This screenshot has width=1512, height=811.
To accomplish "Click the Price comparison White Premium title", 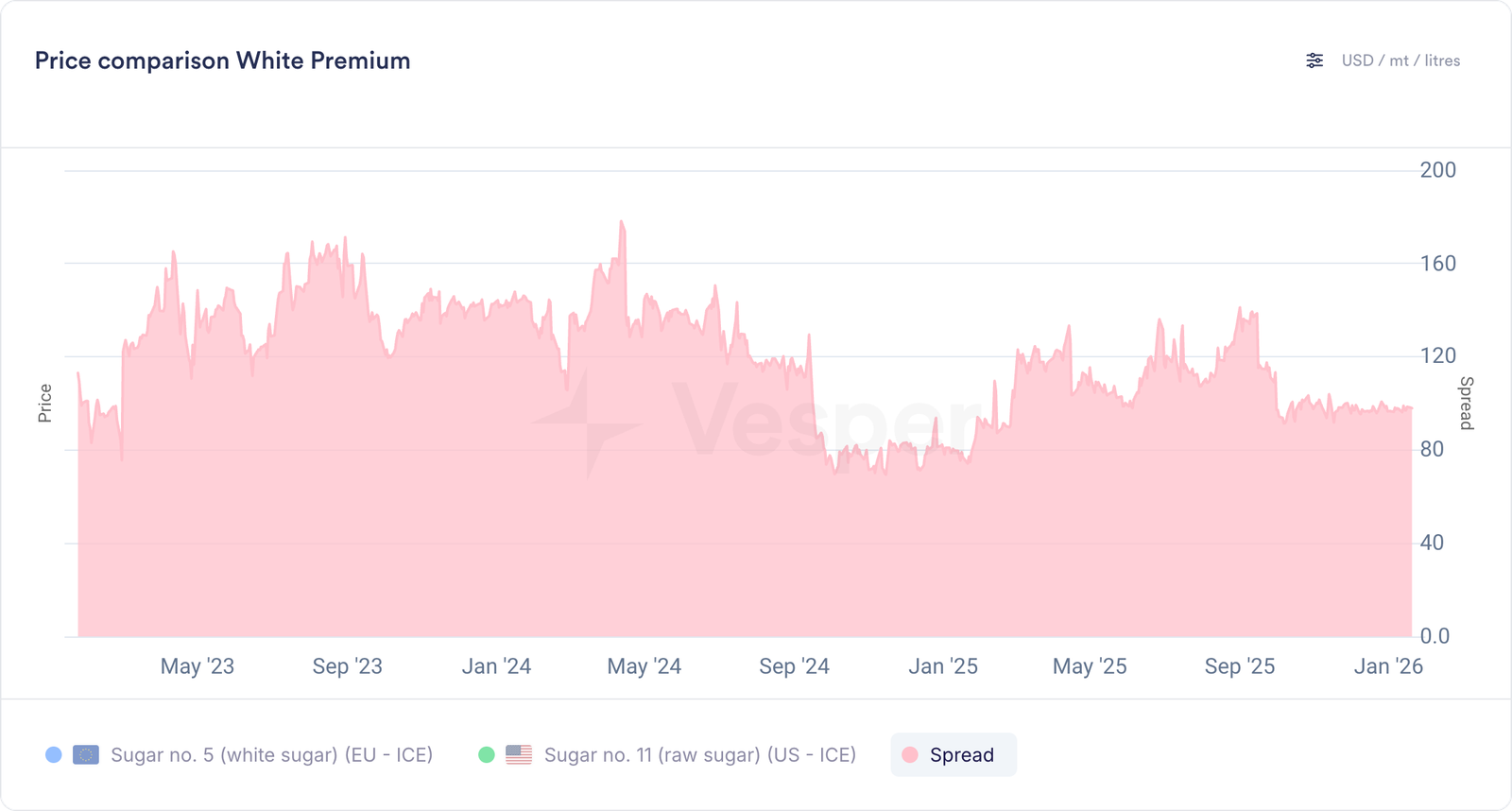I will click(x=223, y=60).
